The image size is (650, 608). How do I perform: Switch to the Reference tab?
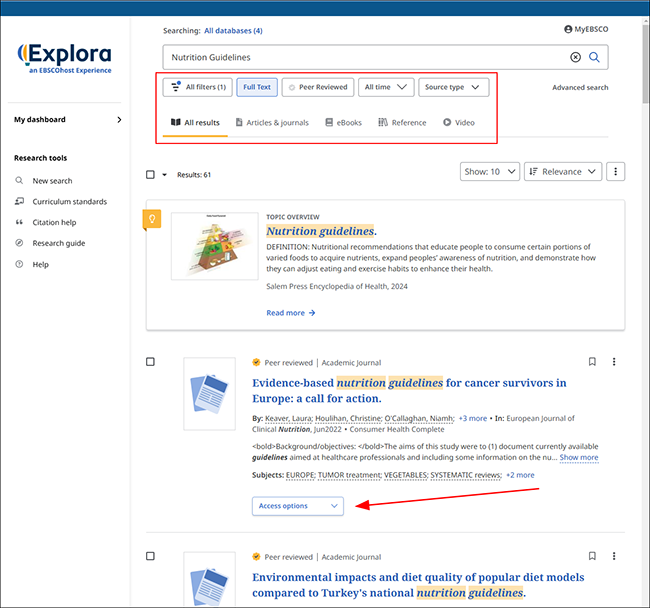[402, 123]
